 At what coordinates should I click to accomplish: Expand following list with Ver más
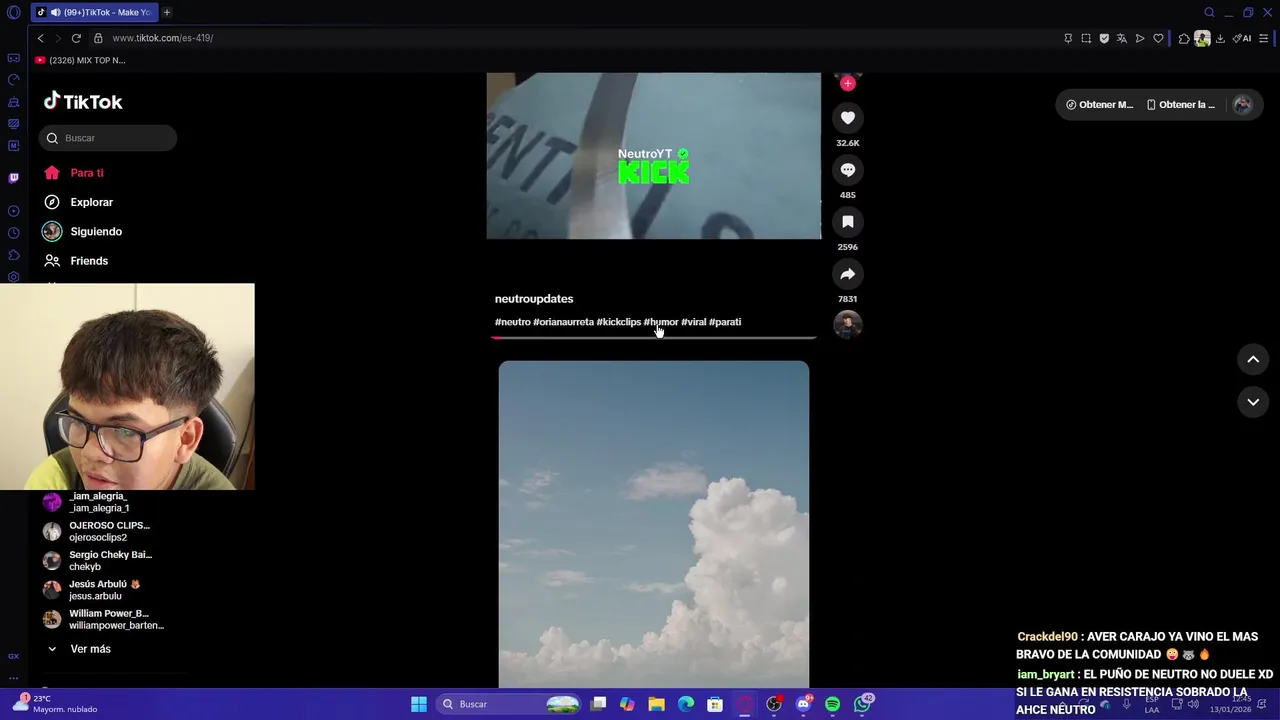pos(80,649)
